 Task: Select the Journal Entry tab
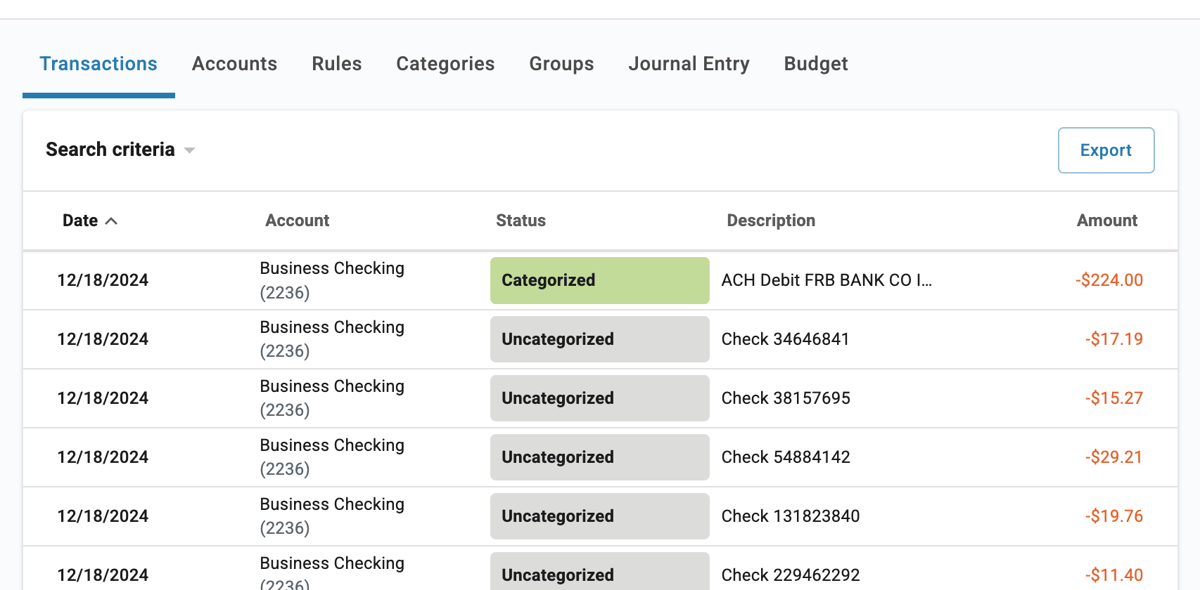(x=688, y=64)
